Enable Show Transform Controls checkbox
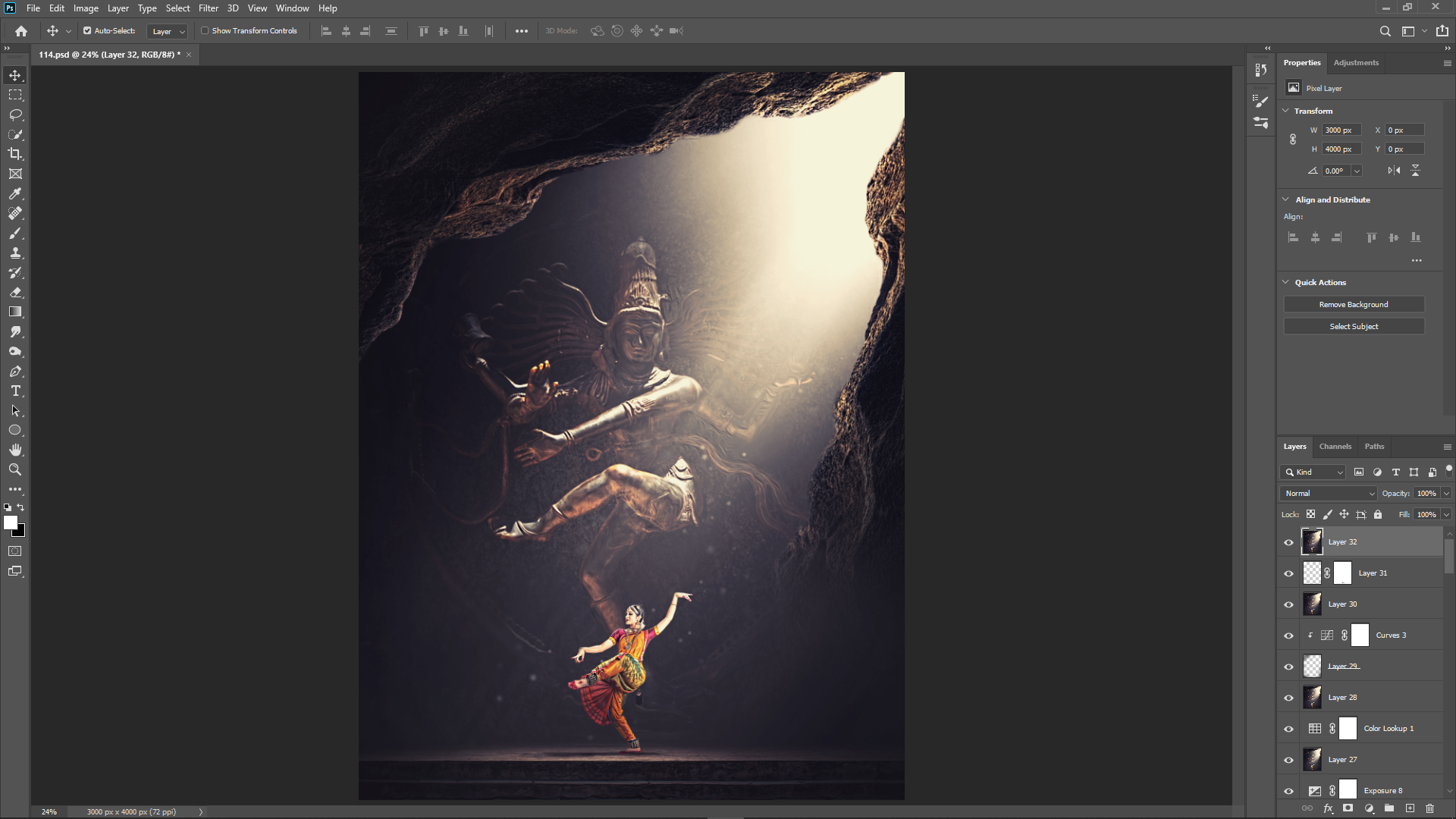This screenshot has height=819, width=1456. pos(205,31)
